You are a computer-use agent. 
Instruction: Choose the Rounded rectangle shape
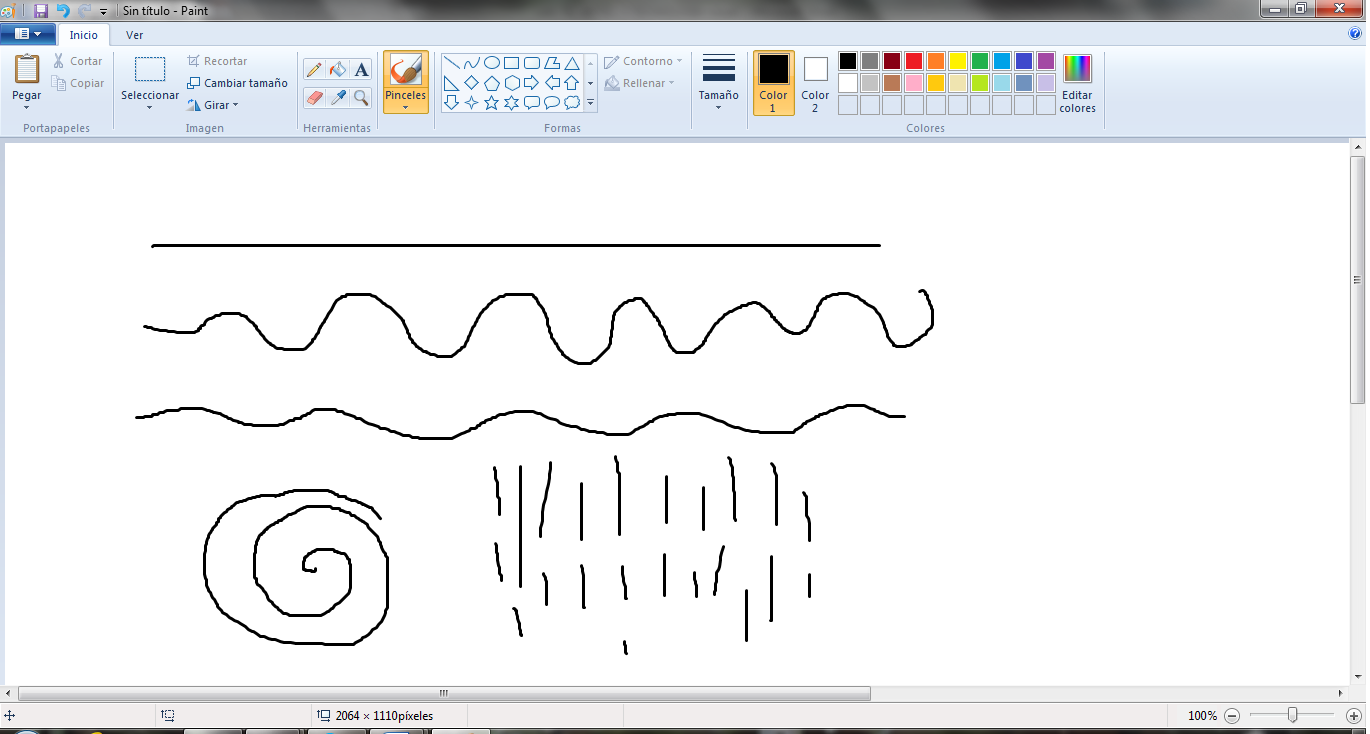coord(531,62)
